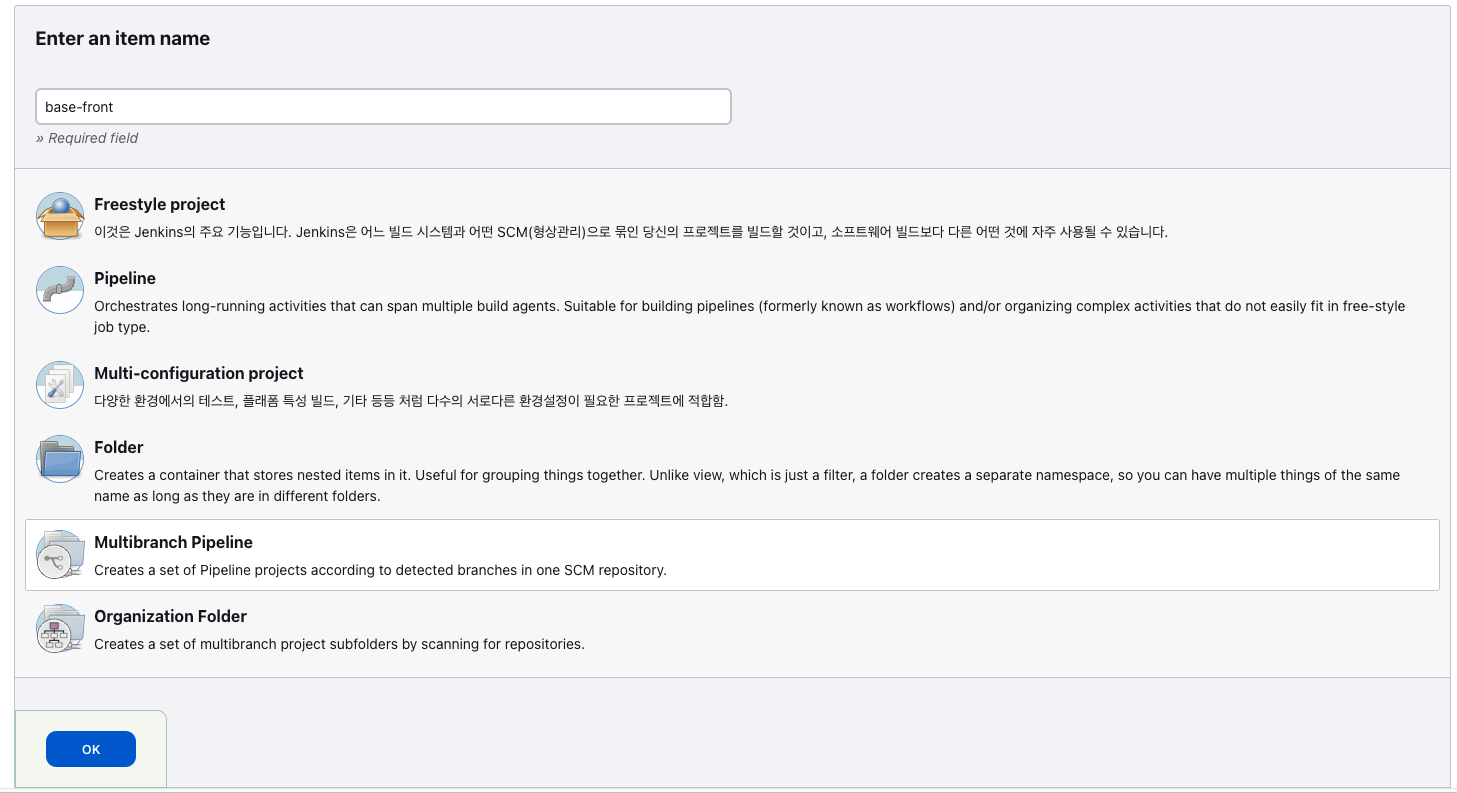Select the Organization Folder hierarchy icon
This screenshot has height=793, width=1457.
[60, 628]
